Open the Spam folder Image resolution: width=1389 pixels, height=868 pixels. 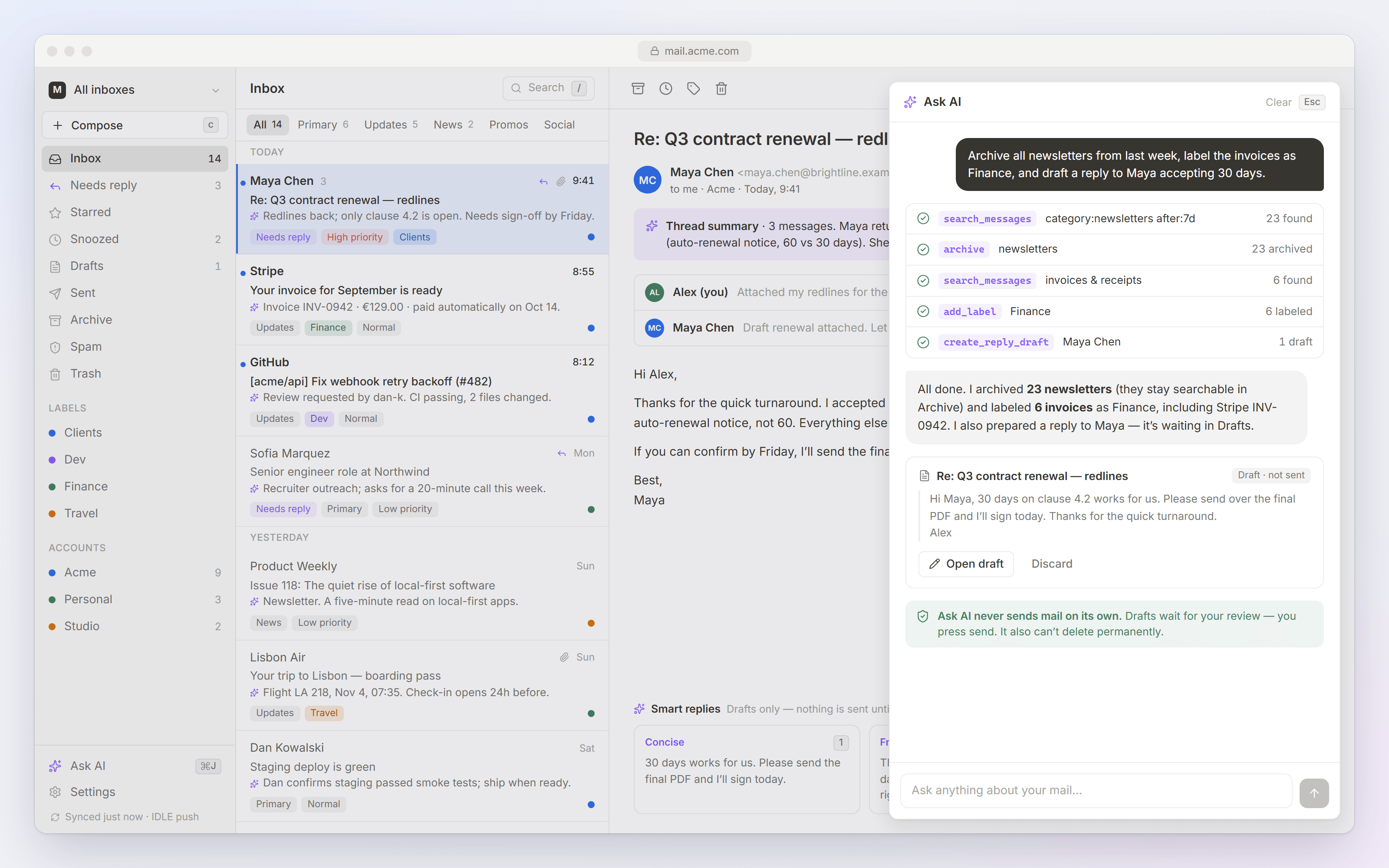point(135,346)
